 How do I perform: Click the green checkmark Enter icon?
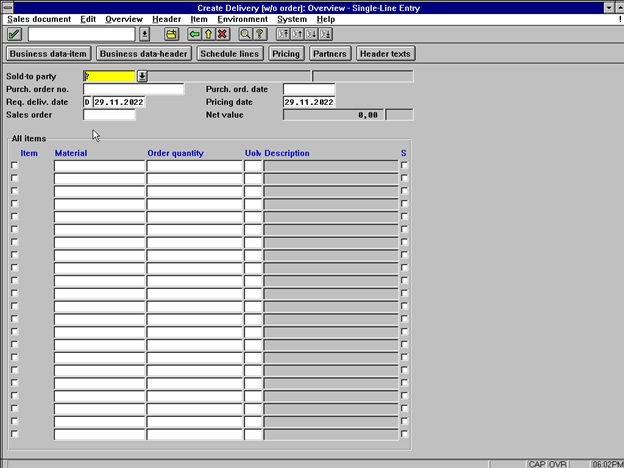(x=14, y=34)
